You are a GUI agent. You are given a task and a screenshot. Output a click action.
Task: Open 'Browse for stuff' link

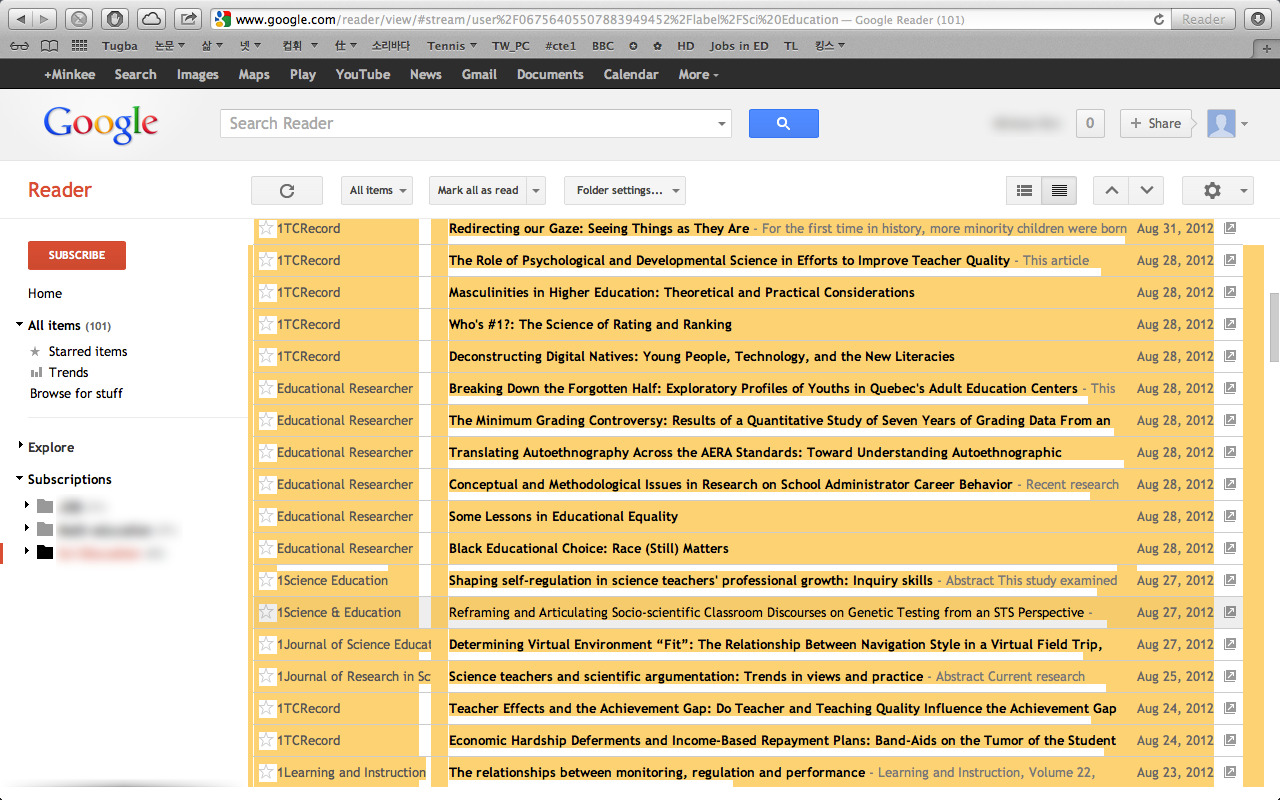coord(76,393)
